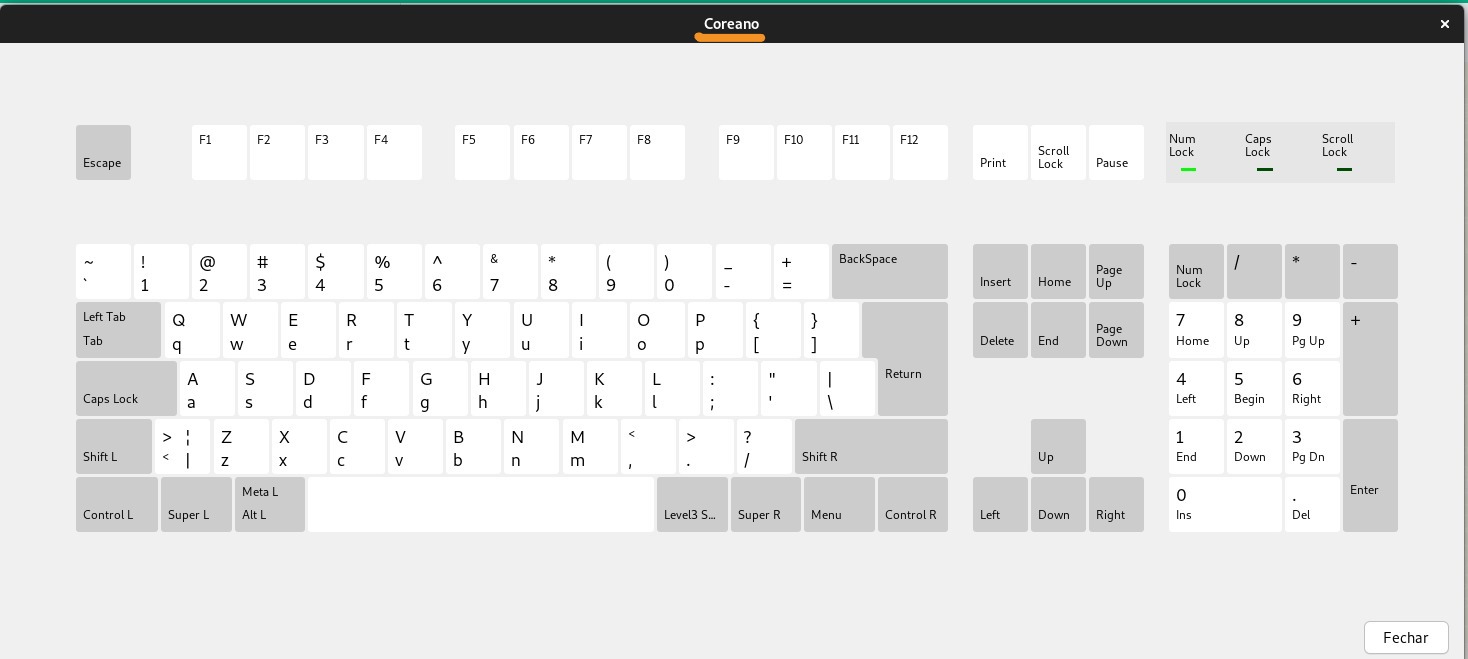Click the Z key
The image size is (1468, 659).
tap(241, 446)
